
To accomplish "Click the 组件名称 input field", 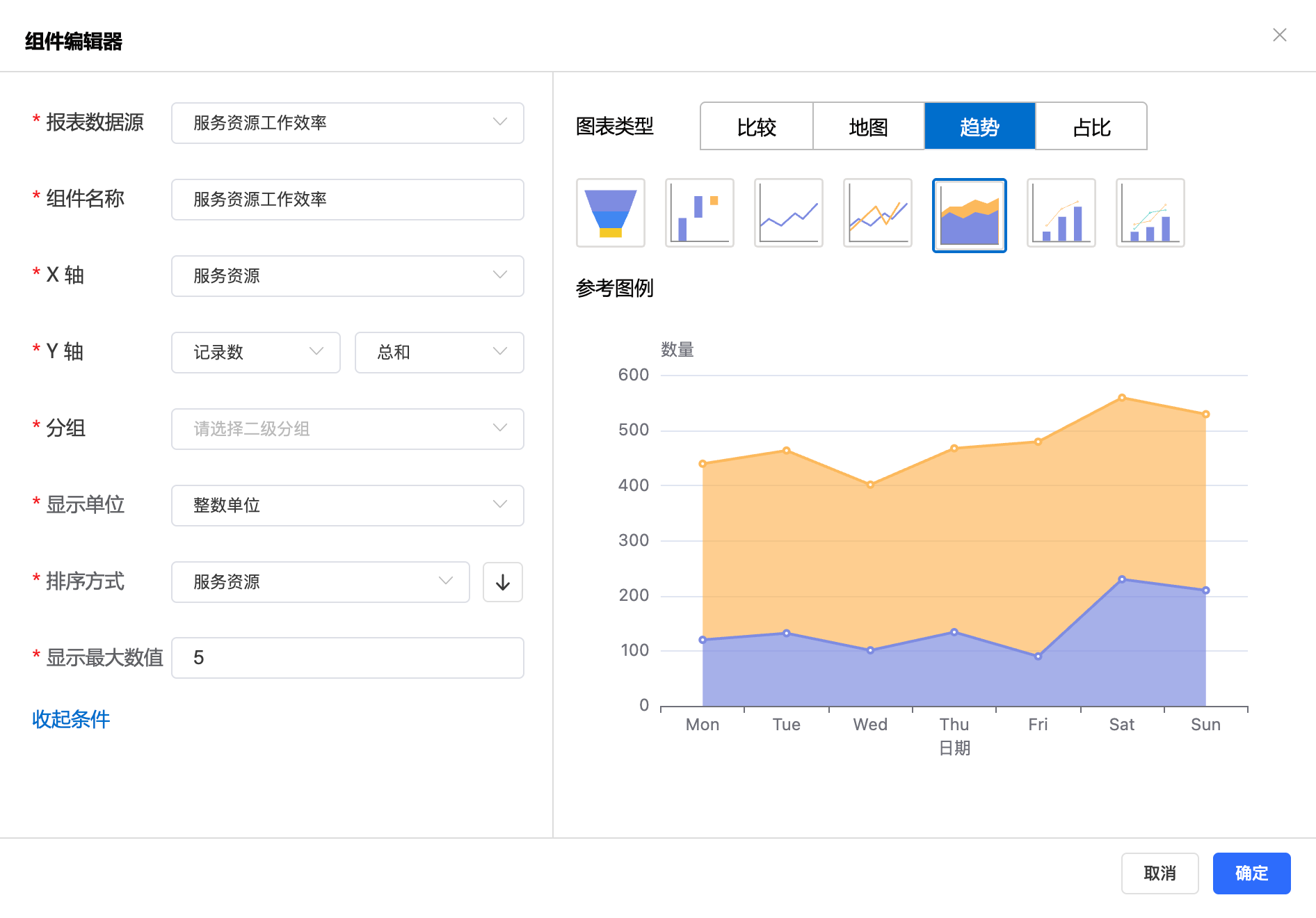I will click(x=347, y=200).
